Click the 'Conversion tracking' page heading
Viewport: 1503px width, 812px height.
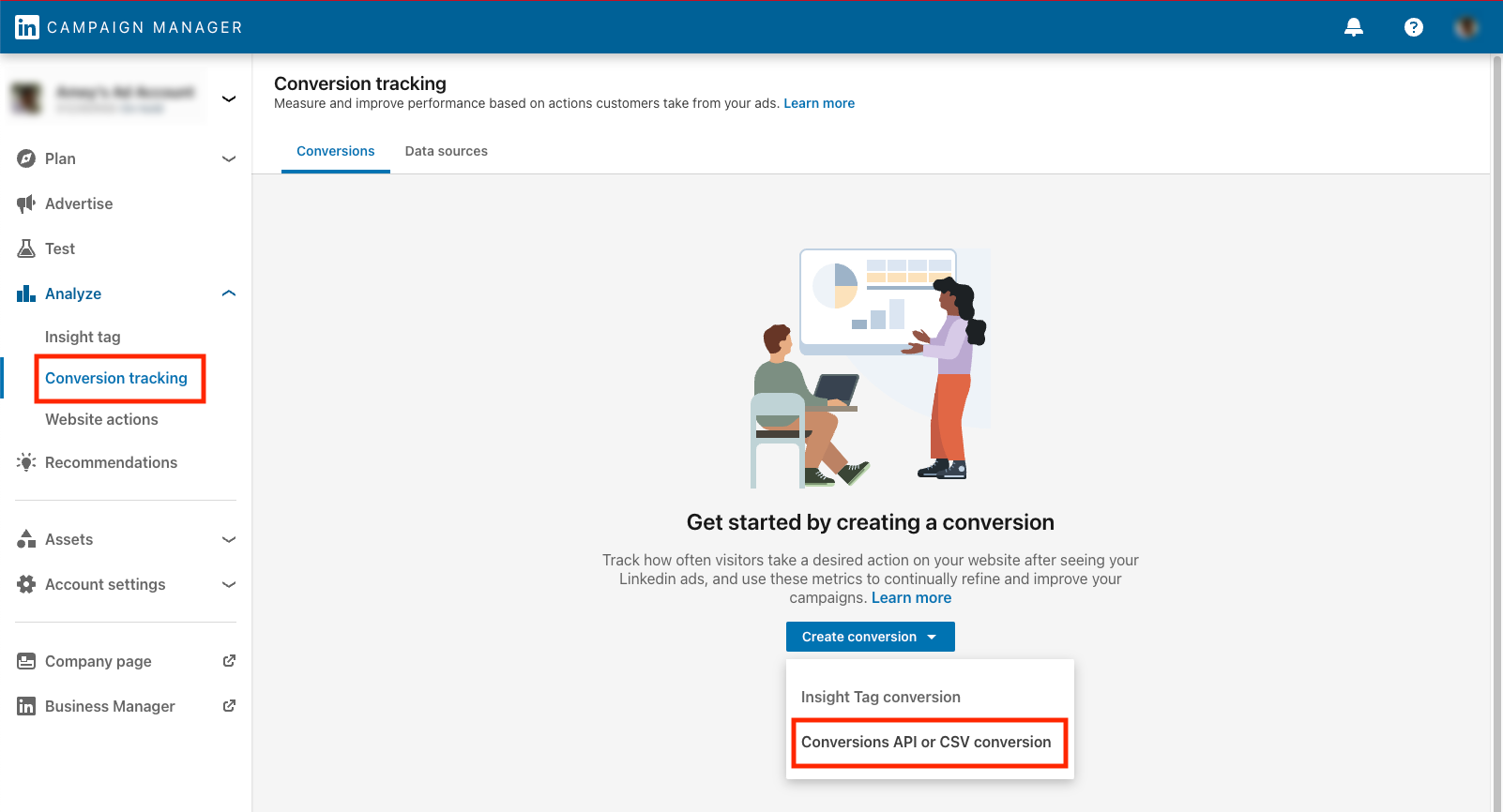click(360, 83)
